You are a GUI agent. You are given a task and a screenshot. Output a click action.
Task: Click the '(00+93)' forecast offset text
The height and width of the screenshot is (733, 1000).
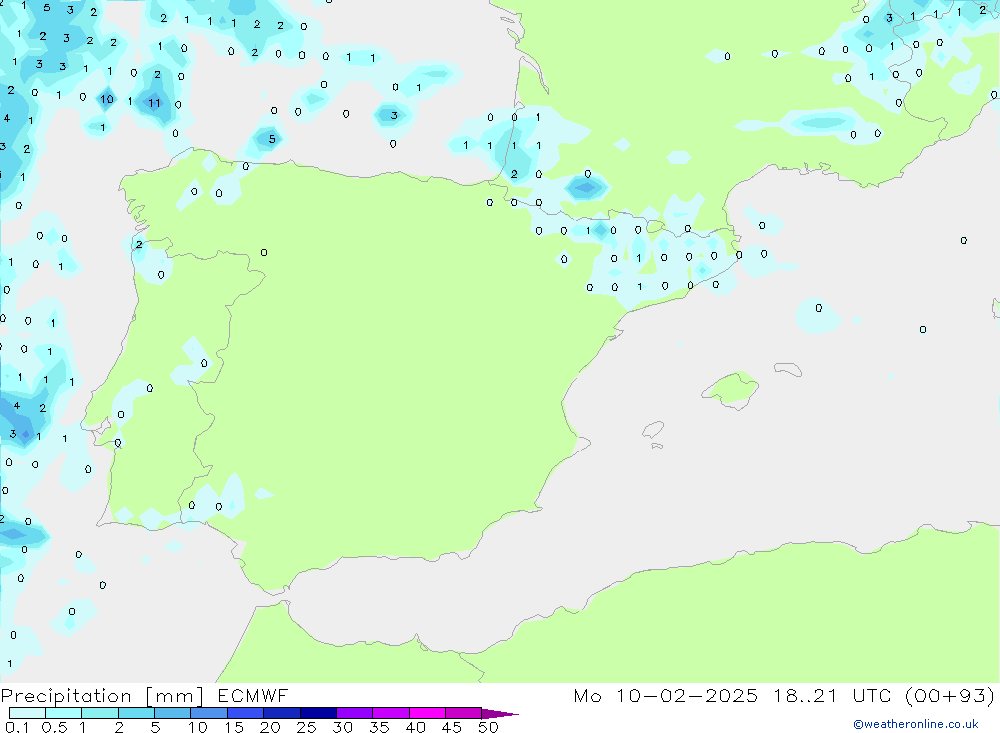click(x=950, y=695)
